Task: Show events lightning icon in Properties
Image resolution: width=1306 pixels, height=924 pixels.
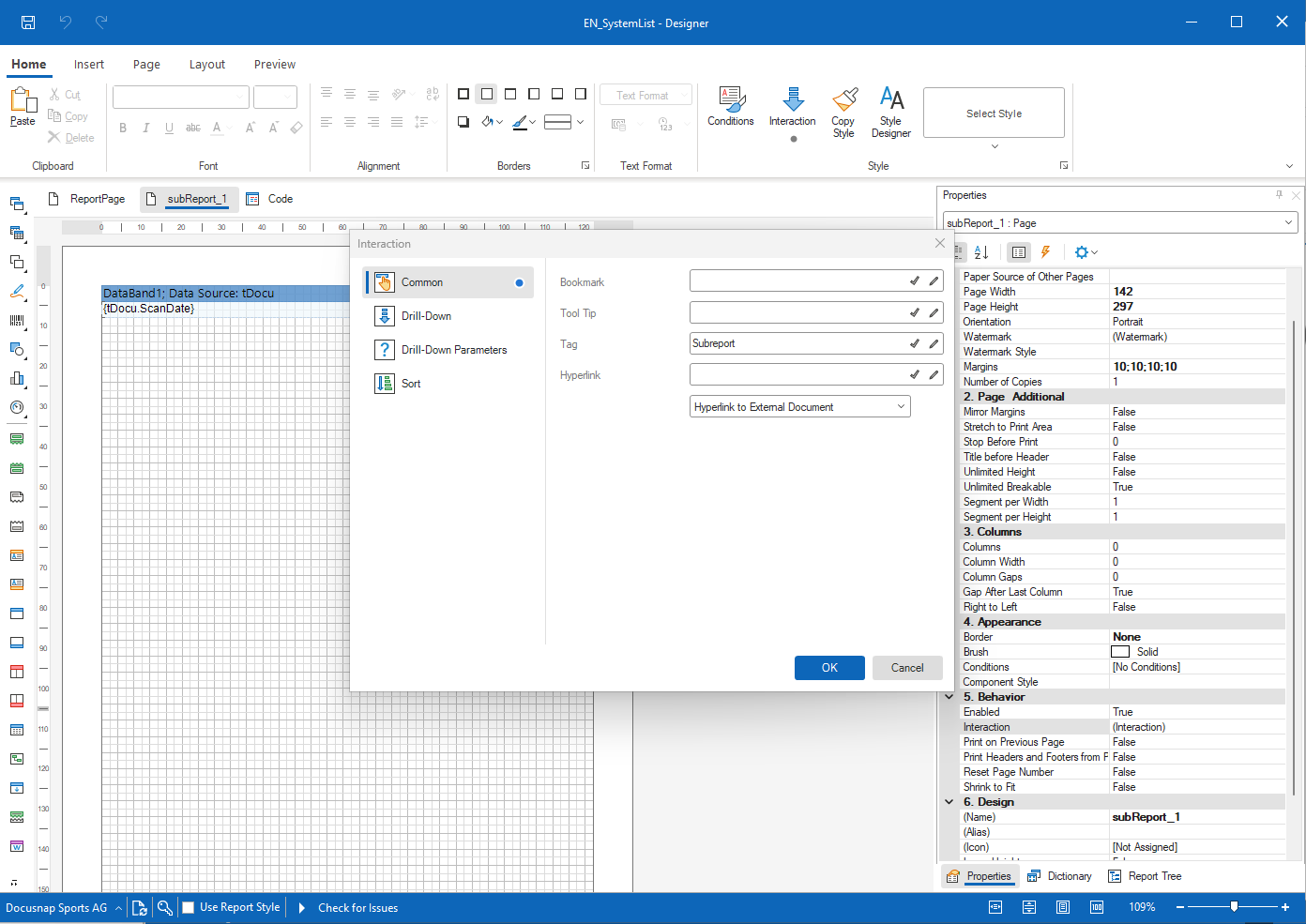Action: click(x=1045, y=252)
